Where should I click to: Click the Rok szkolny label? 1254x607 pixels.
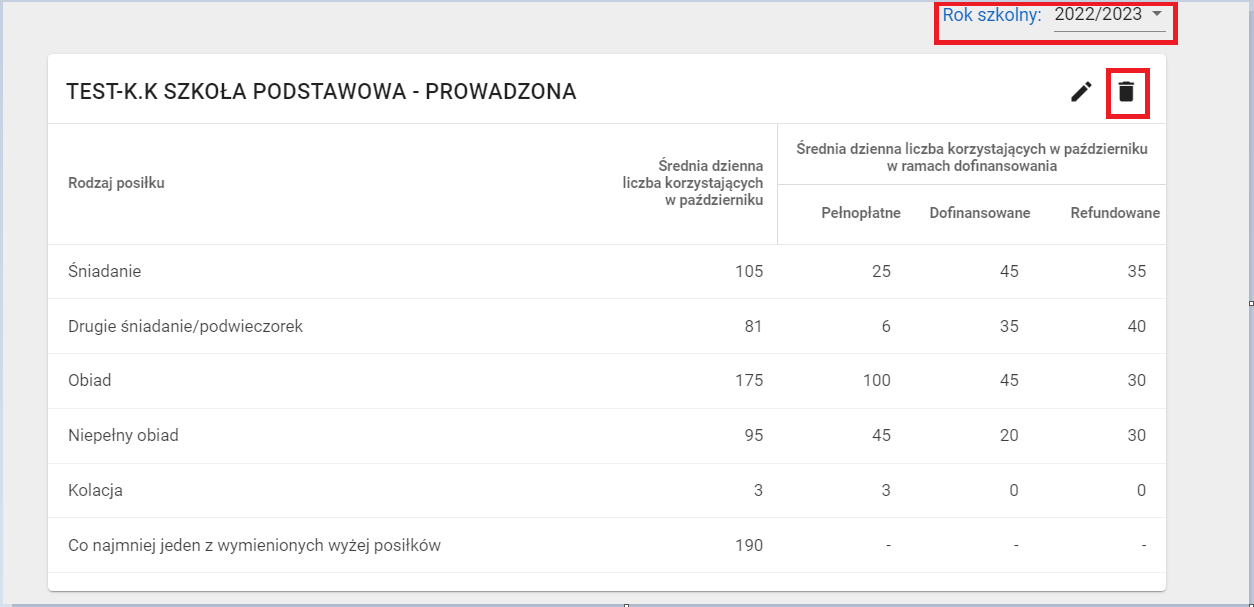tap(994, 15)
